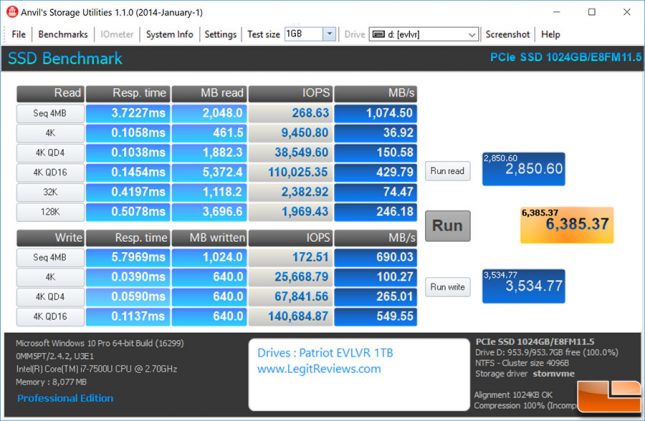
Task: Maximize the Anvil's Storage Utilities window
Action: 592,12
